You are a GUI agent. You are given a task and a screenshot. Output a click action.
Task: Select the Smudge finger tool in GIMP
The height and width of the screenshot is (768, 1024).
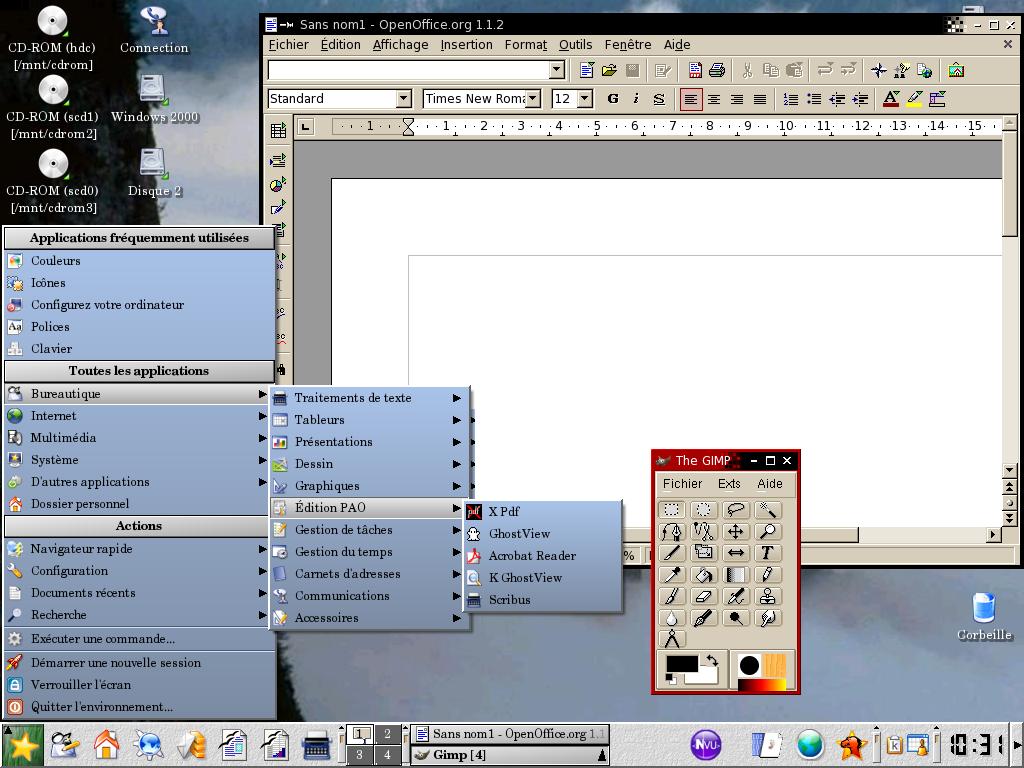[767, 618]
